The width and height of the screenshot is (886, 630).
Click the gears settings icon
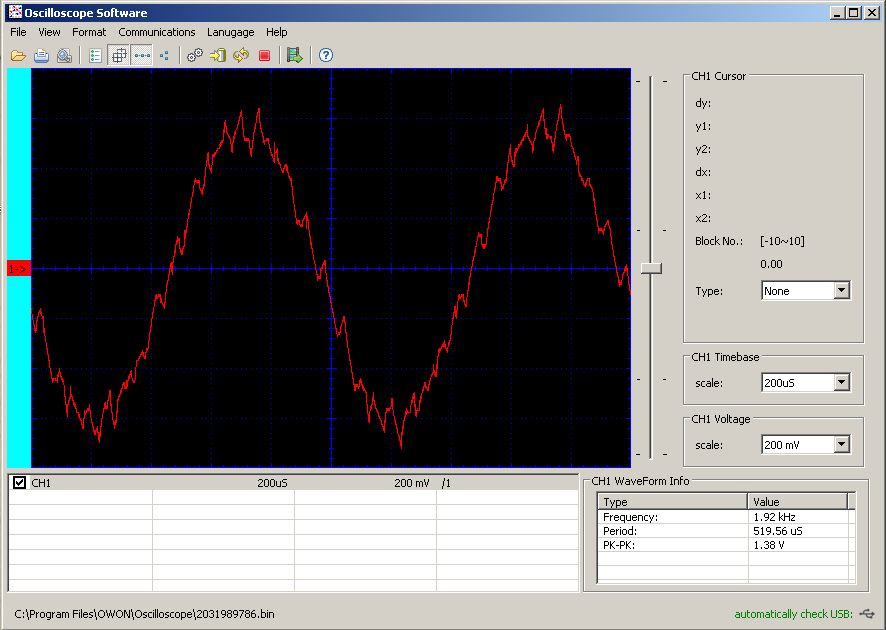pos(195,56)
